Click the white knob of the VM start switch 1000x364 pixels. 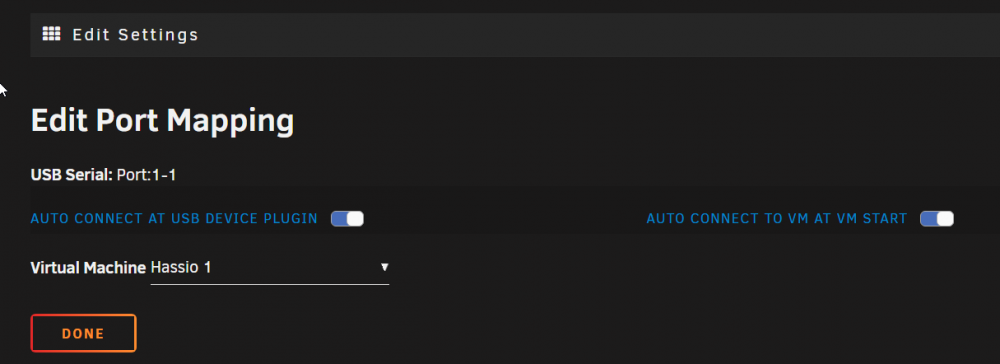click(945, 219)
